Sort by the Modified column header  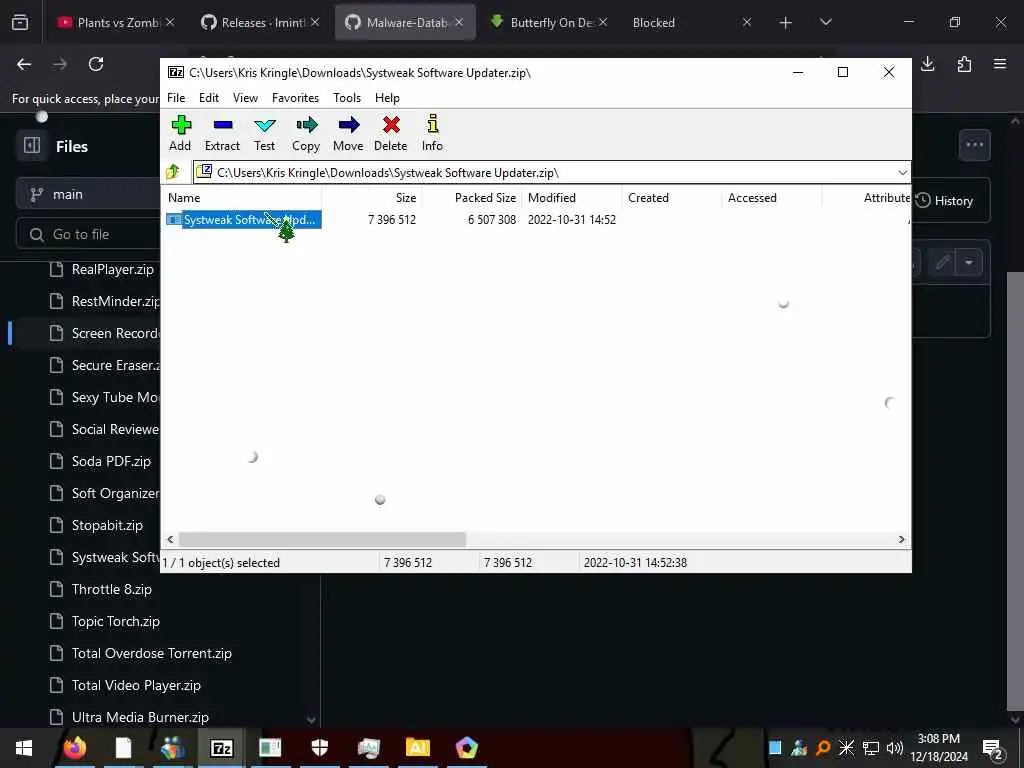pyautogui.click(x=572, y=198)
